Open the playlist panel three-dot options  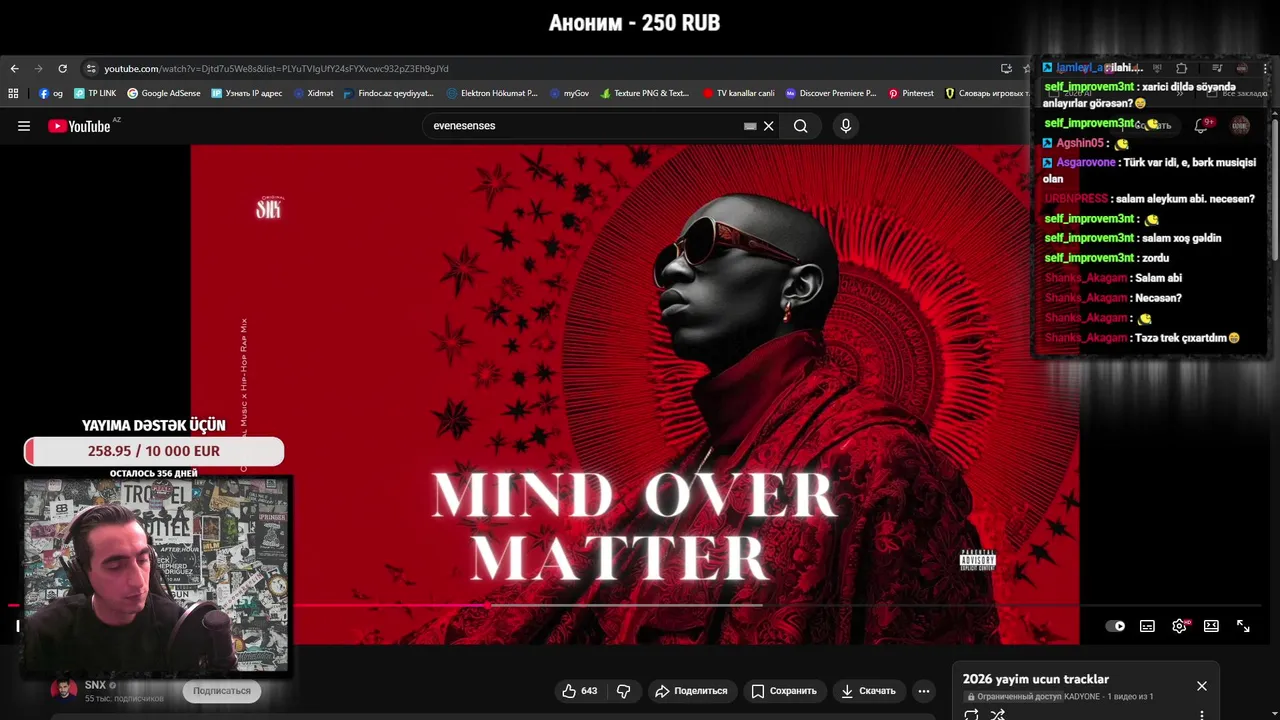[x=1202, y=714]
